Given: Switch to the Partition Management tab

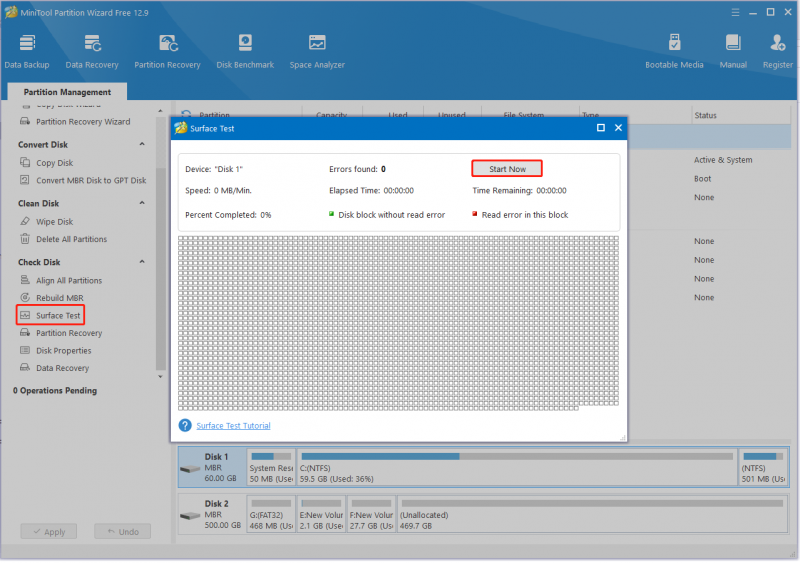Looking at the screenshot, I should coord(67,92).
